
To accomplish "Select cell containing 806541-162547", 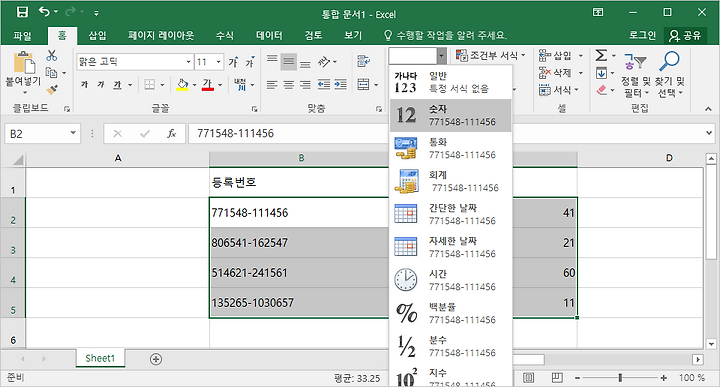I will pyautogui.click(x=299, y=242).
